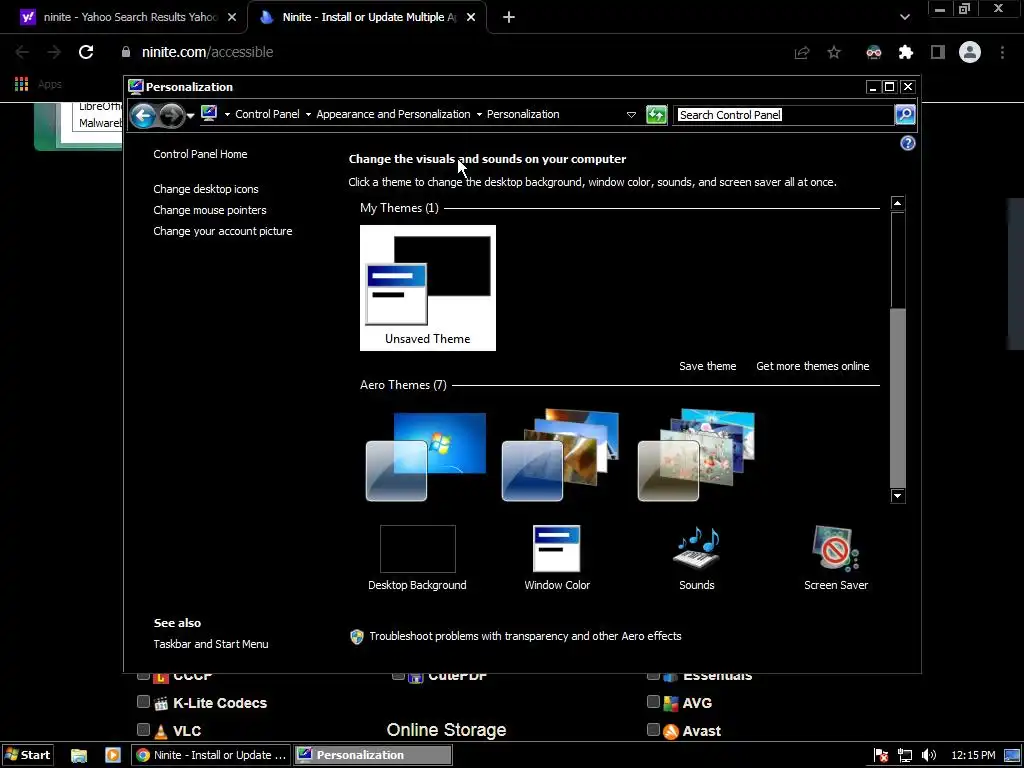1024x768 pixels.
Task: Open a new Chrome tab
Action: tap(509, 18)
